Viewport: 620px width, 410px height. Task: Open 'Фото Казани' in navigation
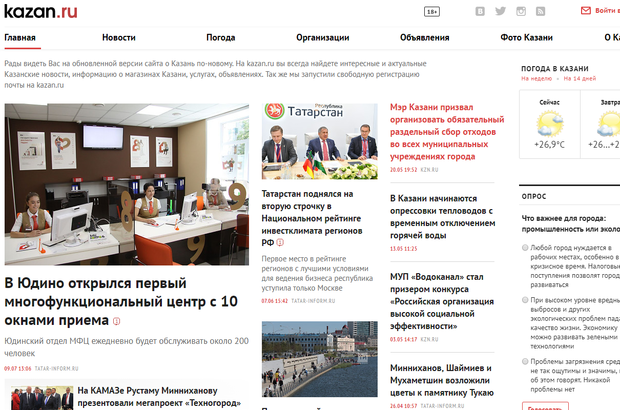[x=526, y=37]
